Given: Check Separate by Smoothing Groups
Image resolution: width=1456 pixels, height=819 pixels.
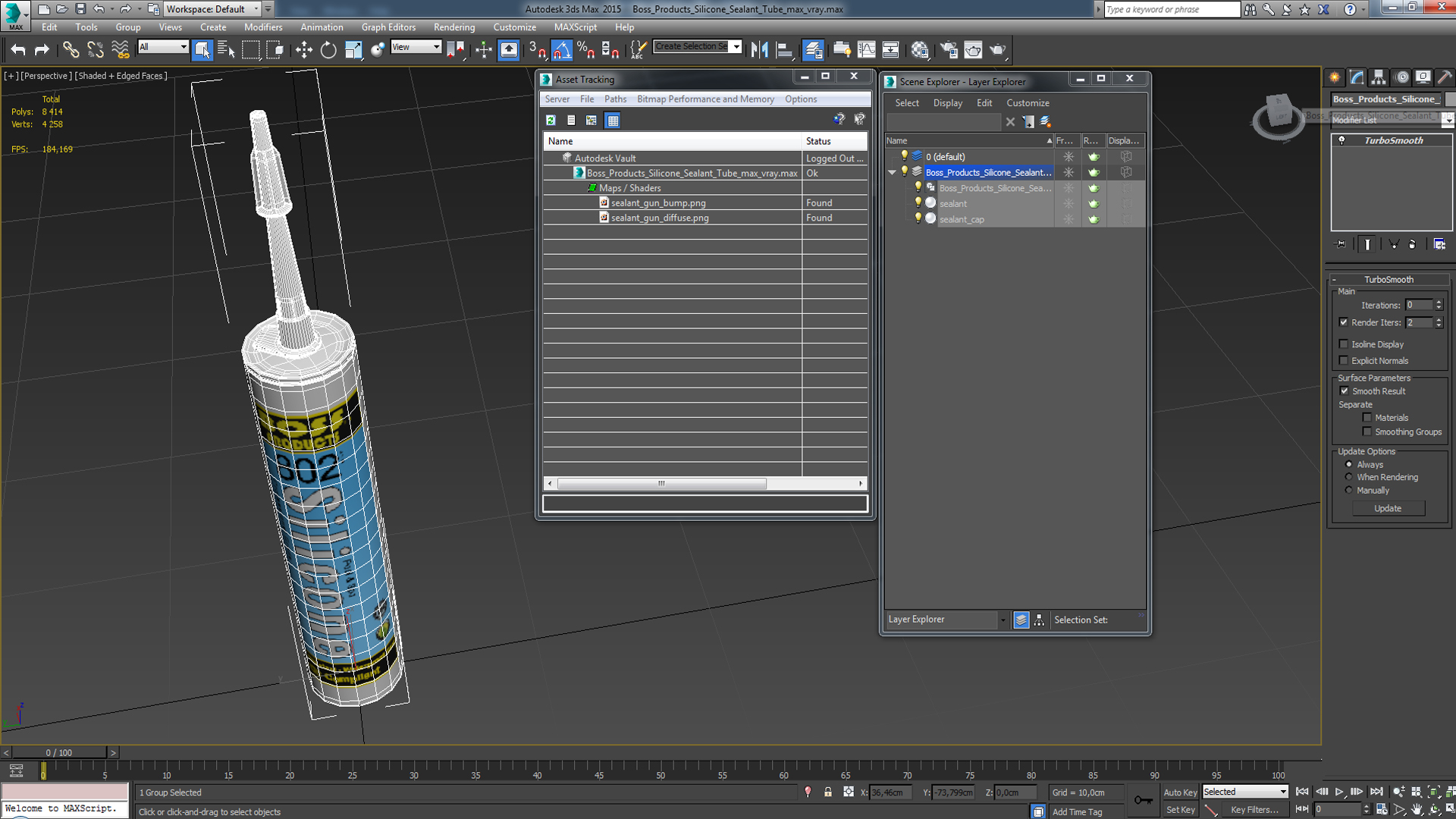Looking at the screenshot, I should click(x=1367, y=432).
